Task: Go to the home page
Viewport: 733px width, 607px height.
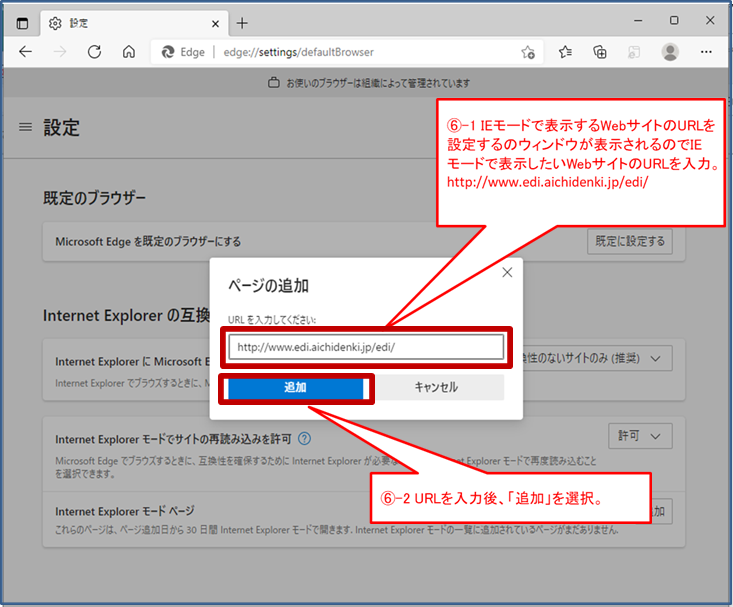Action: pos(129,51)
